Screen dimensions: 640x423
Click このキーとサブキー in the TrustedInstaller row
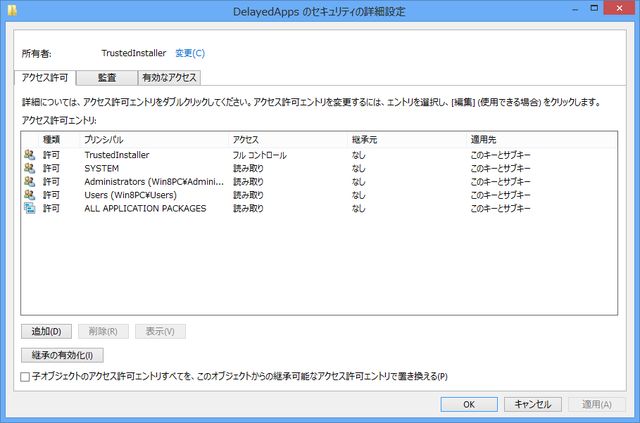click(x=500, y=155)
